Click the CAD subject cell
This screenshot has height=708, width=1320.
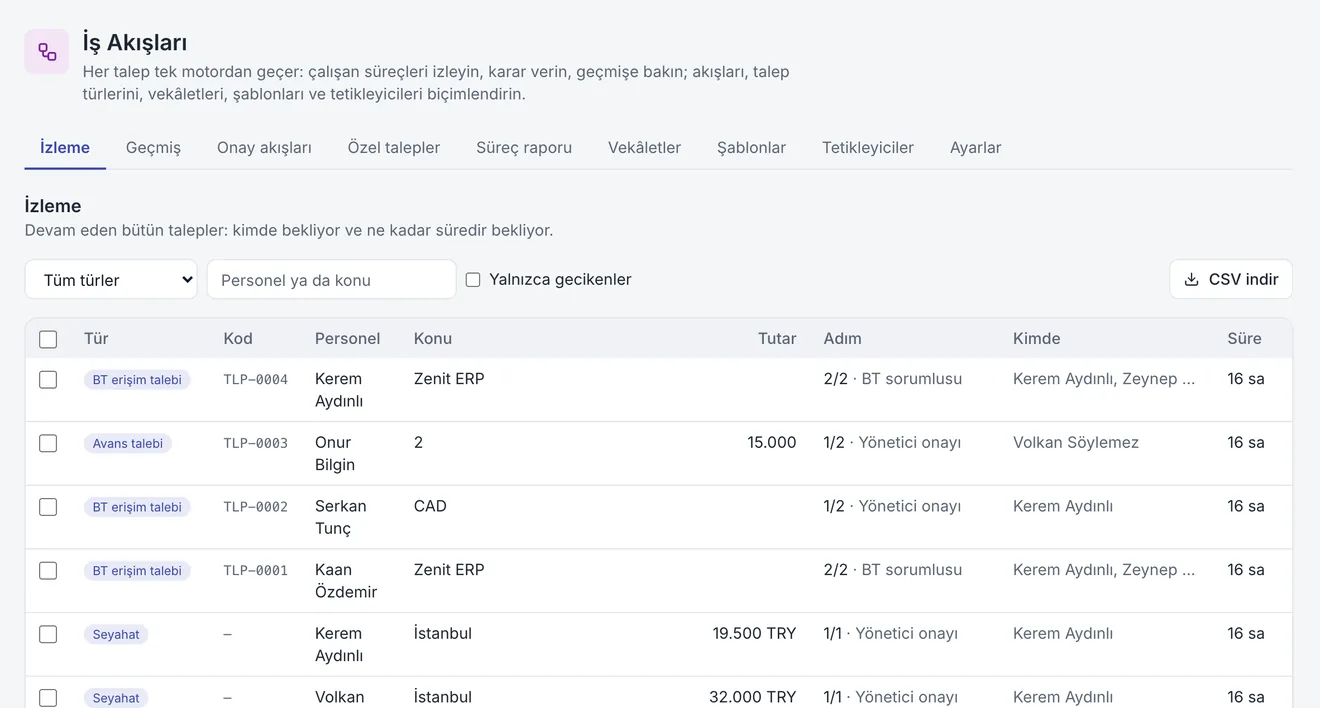pyautogui.click(x=430, y=506)
